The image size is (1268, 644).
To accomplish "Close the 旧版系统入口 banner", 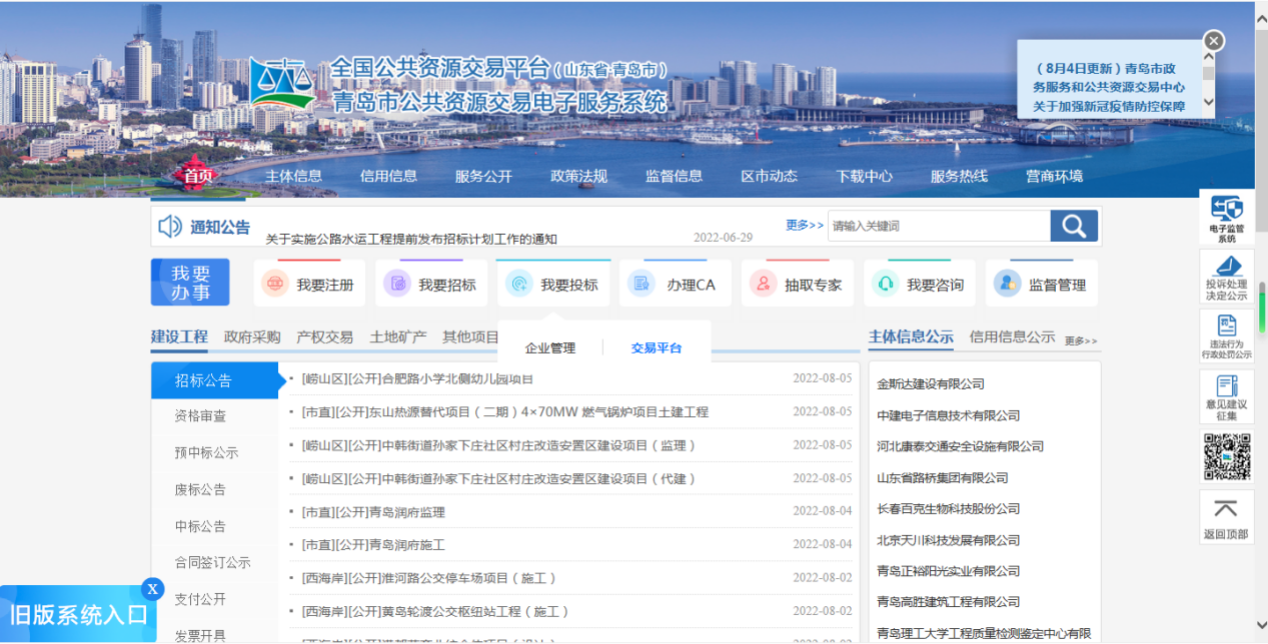I will coord(152,589).
